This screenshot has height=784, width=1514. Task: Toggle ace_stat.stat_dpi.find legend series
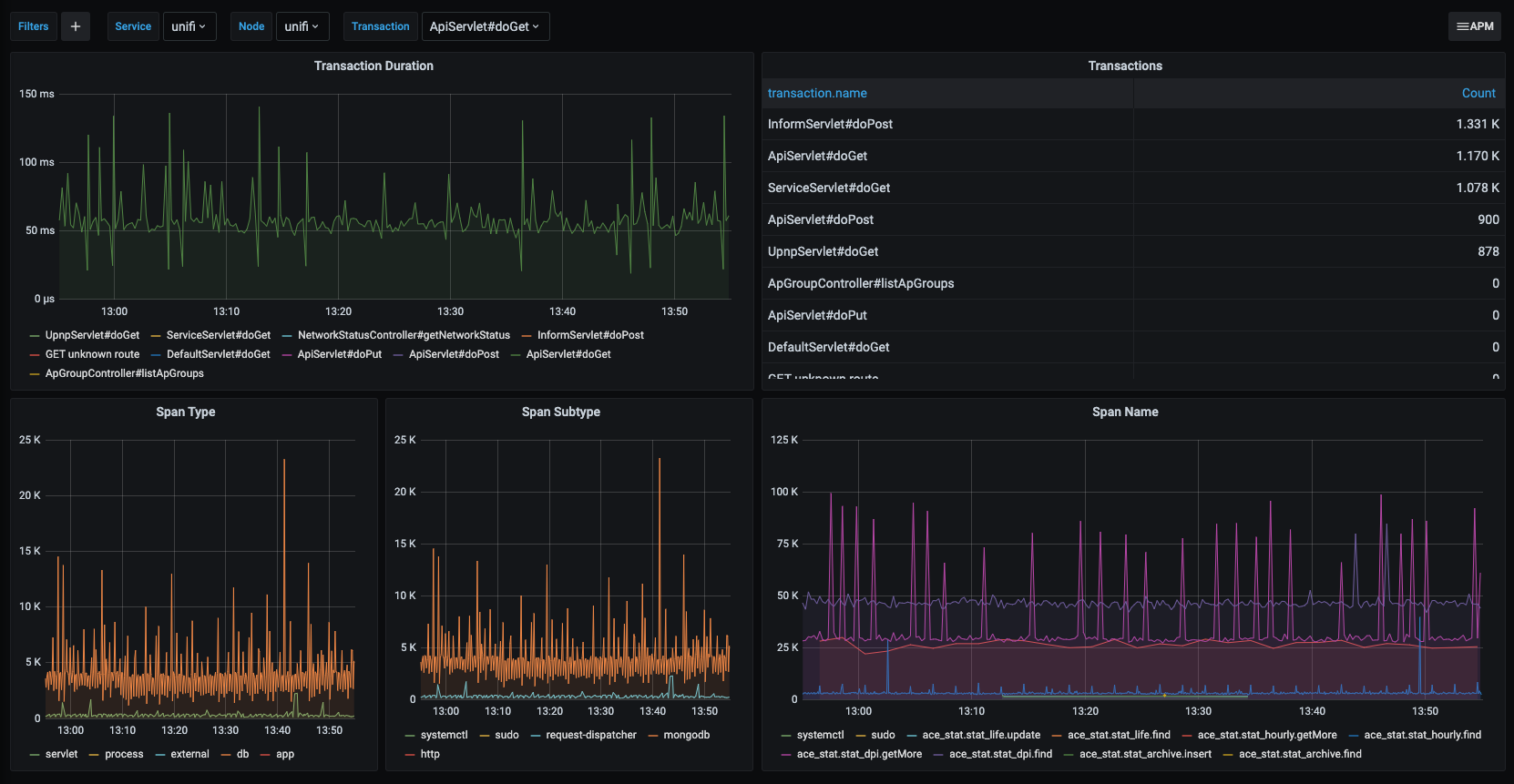1000,754
